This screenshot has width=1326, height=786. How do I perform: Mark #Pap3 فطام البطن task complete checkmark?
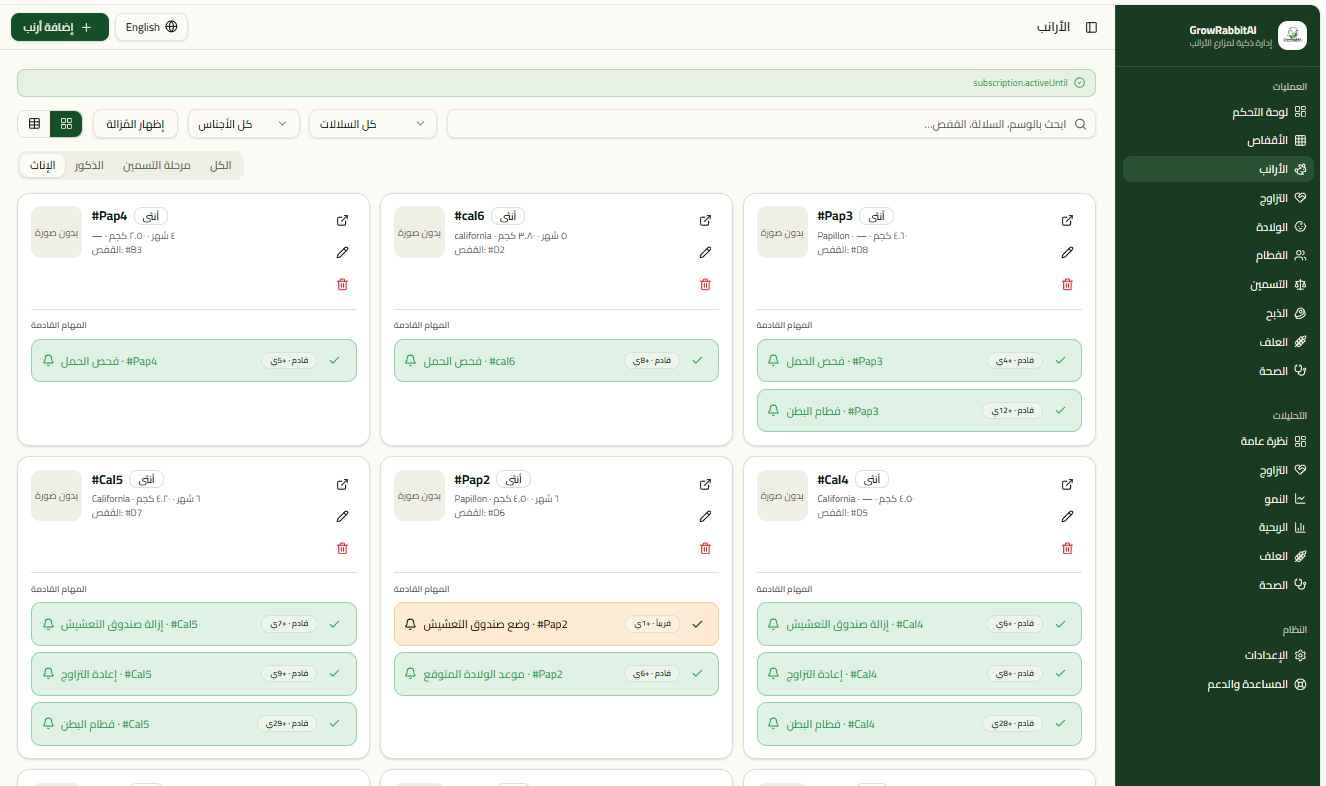[1060, 411]
